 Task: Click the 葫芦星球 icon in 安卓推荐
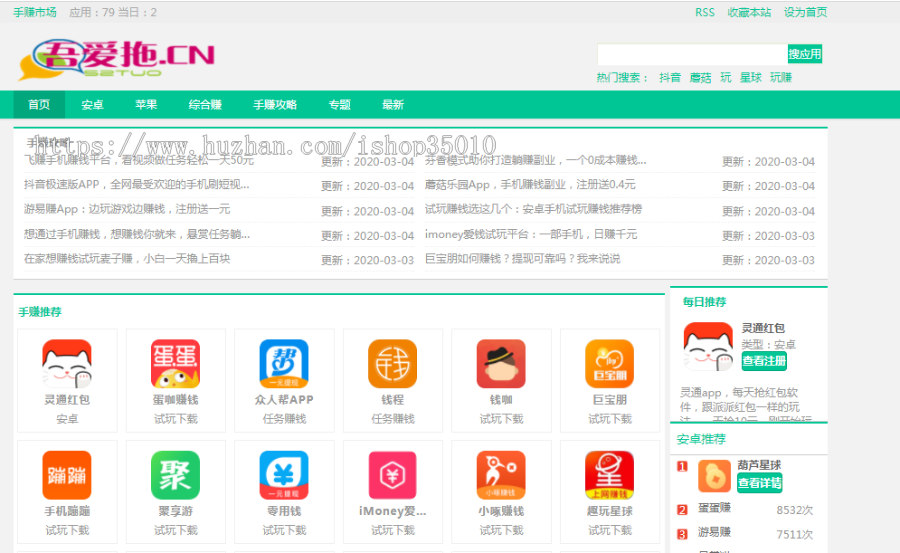point(714,476)
